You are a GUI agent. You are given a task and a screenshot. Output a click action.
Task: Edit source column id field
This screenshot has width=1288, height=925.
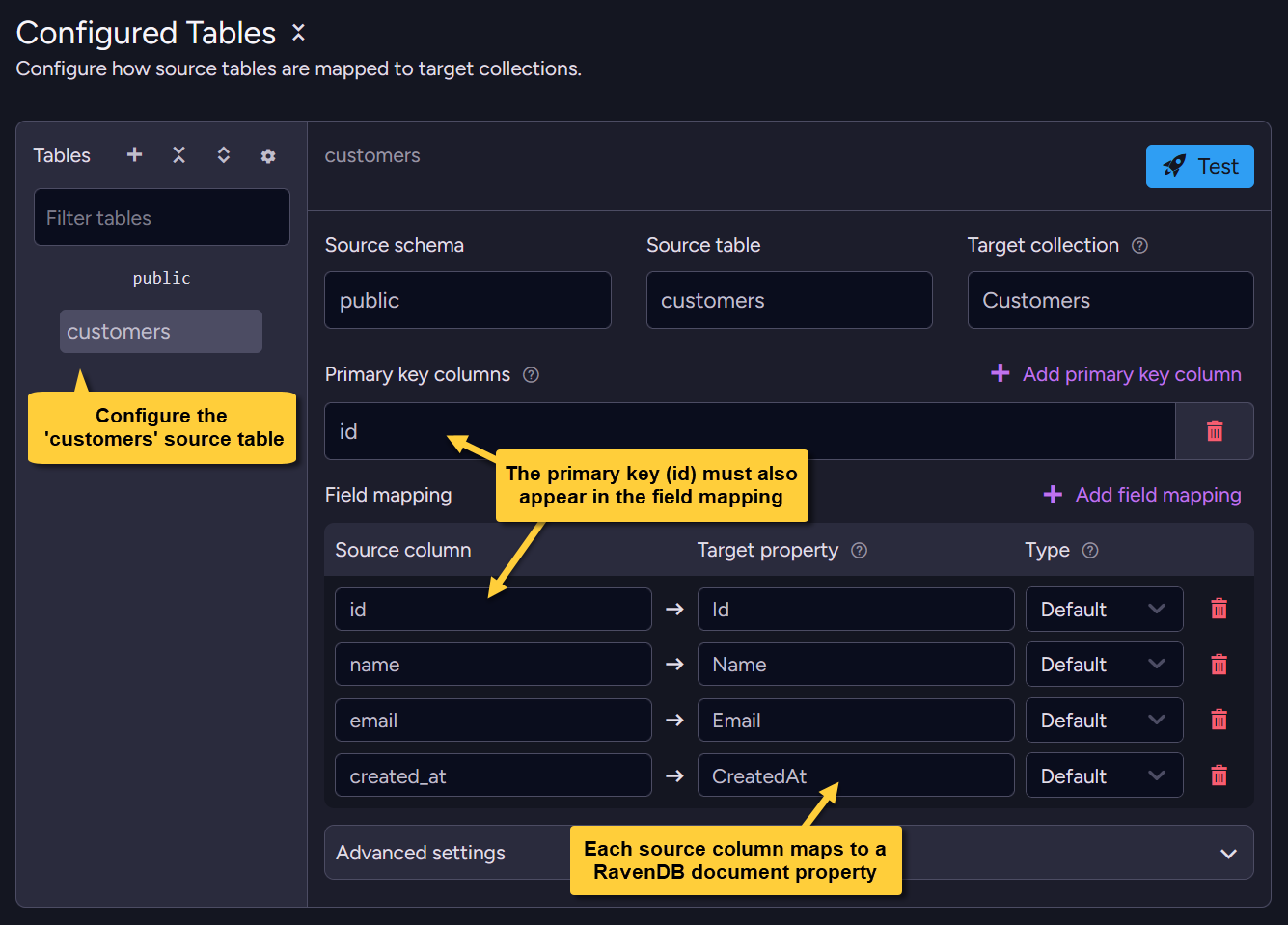pyautogui.click(x=493, y=609)
